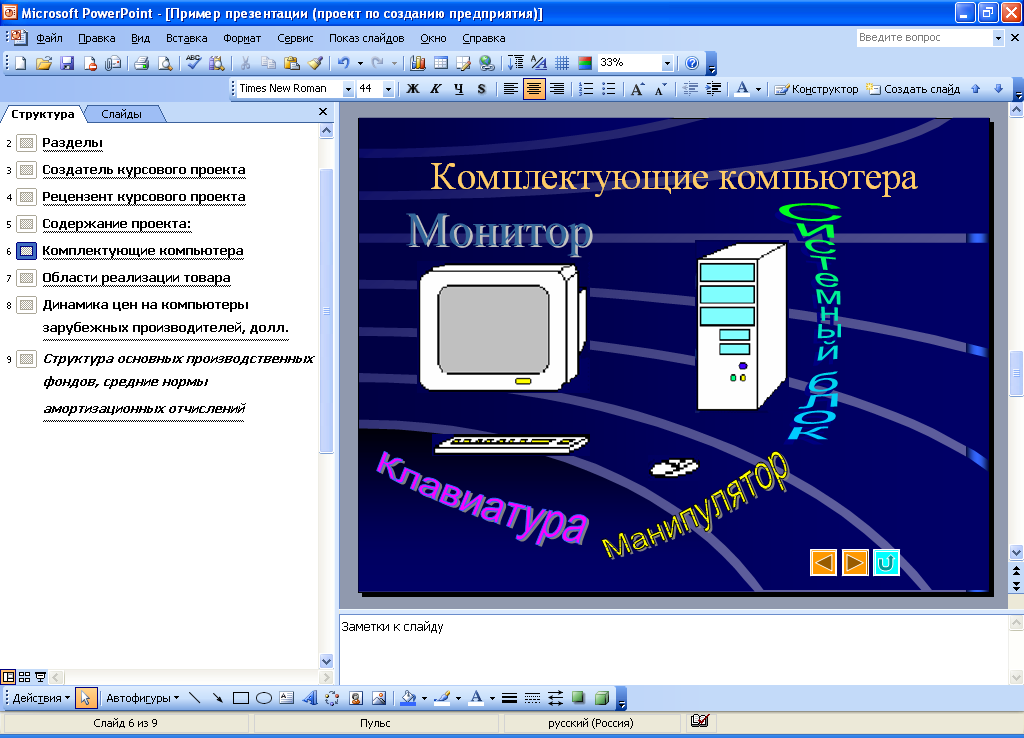Screen dimensions: 1024x738
Task: Show grid with the grid icon
Action: 562,63
